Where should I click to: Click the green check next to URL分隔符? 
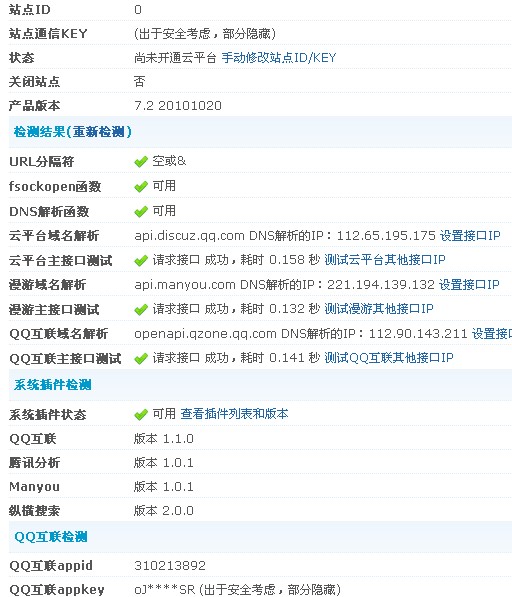click(141, 161)
